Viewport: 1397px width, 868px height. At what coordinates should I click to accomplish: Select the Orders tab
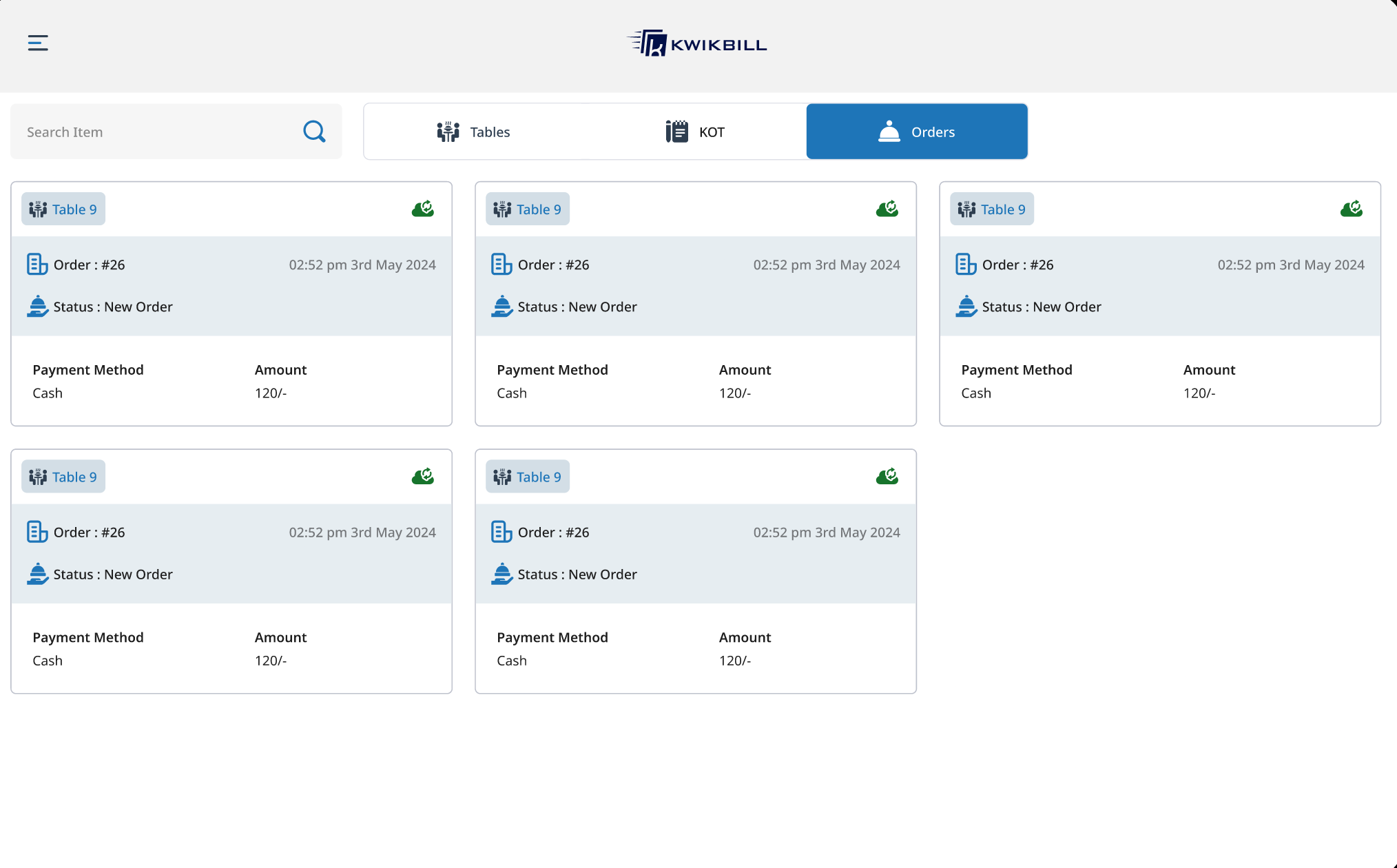point(917,132)
